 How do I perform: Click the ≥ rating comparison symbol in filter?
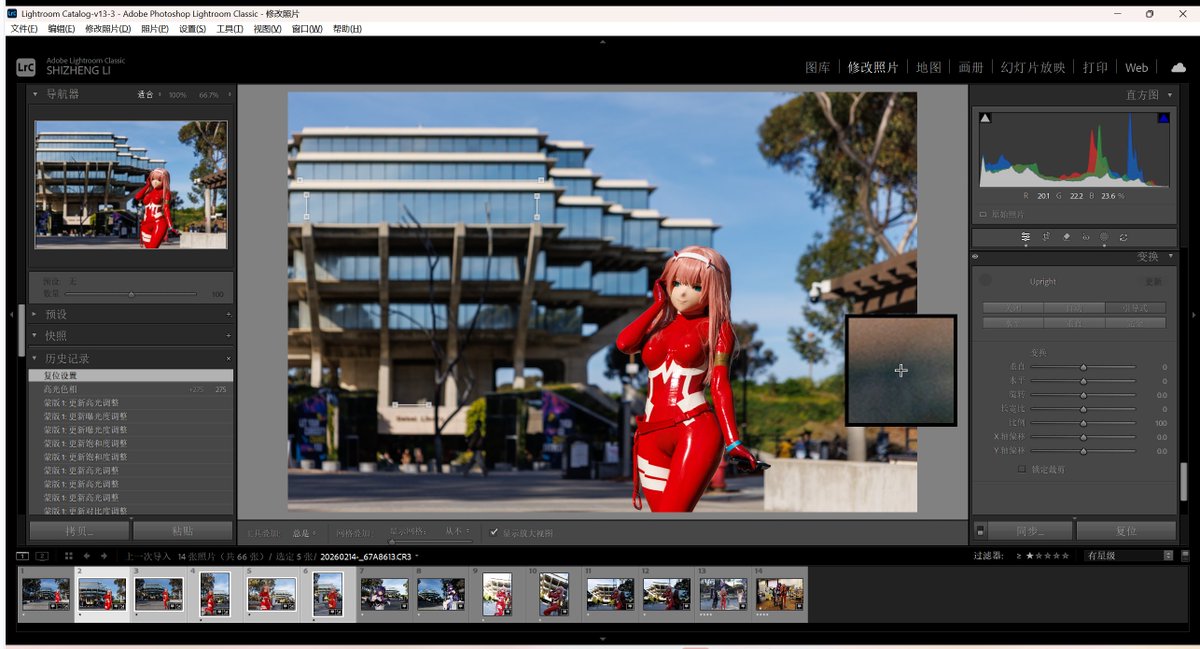click(1018, 555)
